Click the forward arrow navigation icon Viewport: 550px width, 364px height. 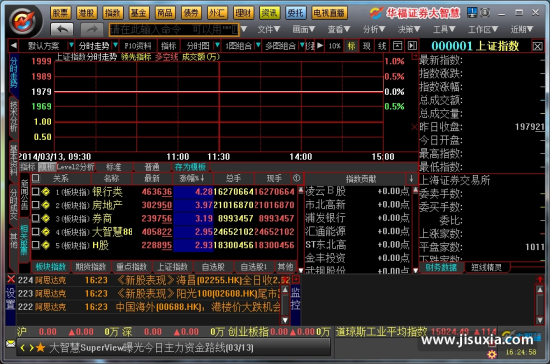pos(92,29)
